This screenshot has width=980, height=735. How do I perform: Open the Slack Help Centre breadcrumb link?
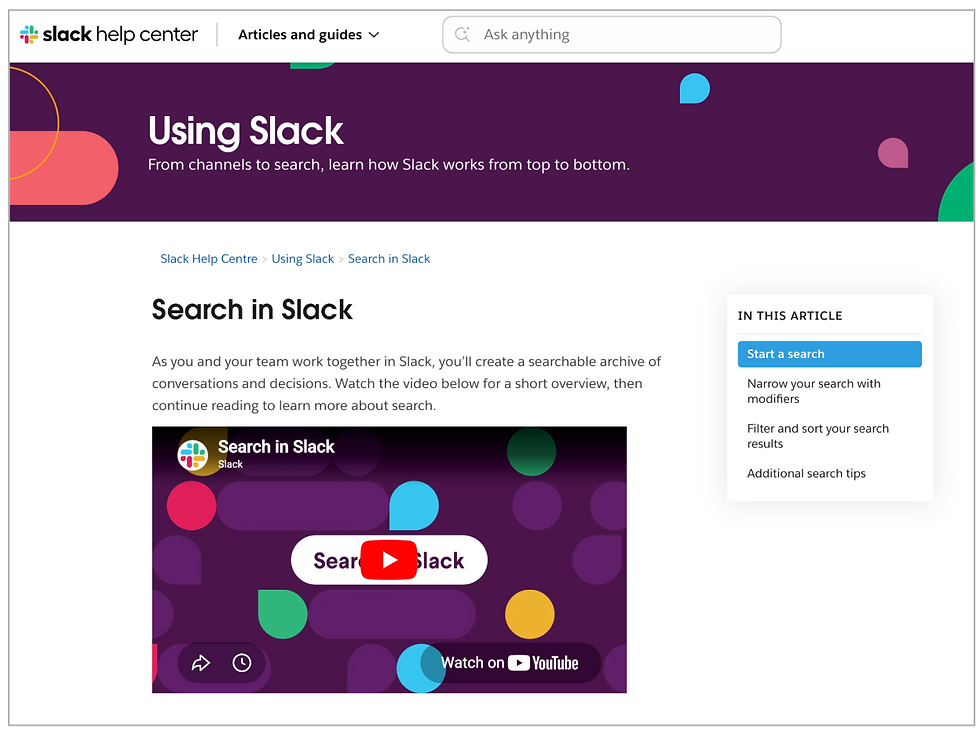(x=209, y=259)
